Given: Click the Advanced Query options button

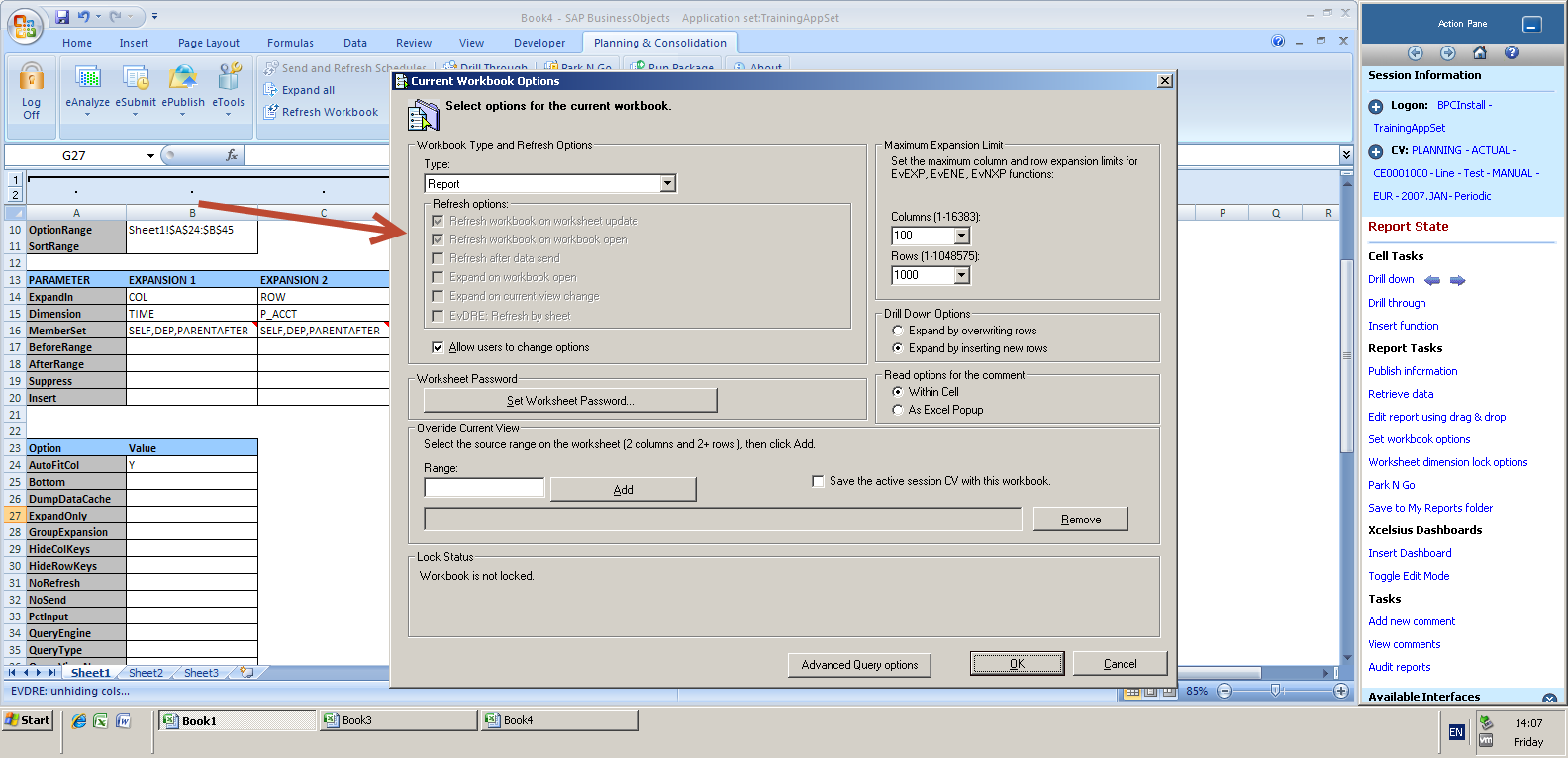Looking at the screenshot, I should (x=859, y=665).
